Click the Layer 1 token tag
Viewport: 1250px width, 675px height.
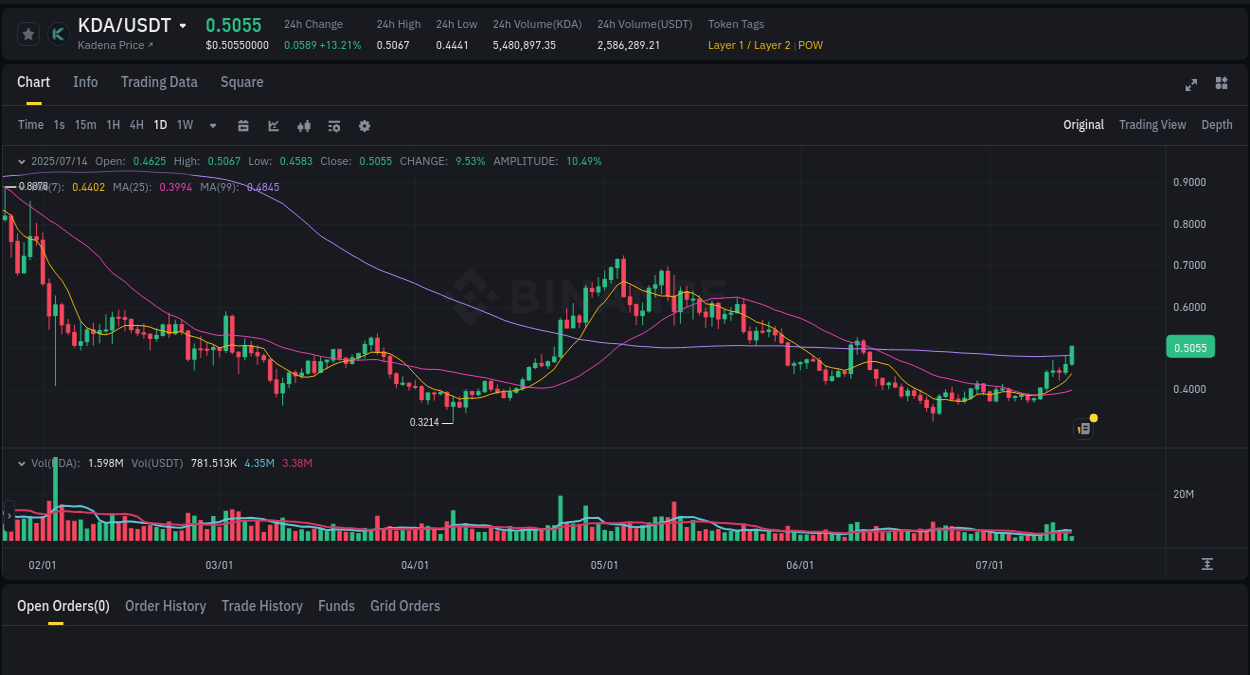(x=727, y=45)
